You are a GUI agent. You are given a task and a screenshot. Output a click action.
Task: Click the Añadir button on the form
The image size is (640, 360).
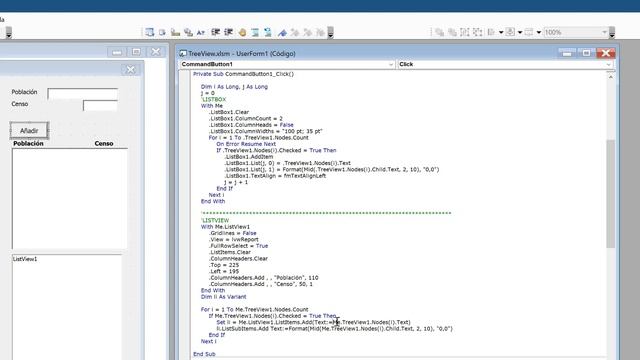pos(29,131)
